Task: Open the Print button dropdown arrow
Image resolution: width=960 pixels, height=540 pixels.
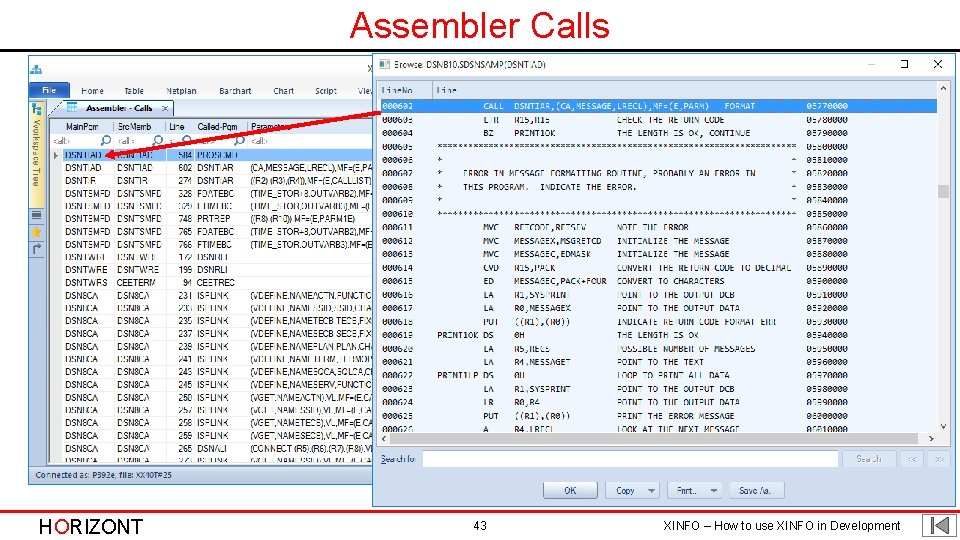Action: 713,490
